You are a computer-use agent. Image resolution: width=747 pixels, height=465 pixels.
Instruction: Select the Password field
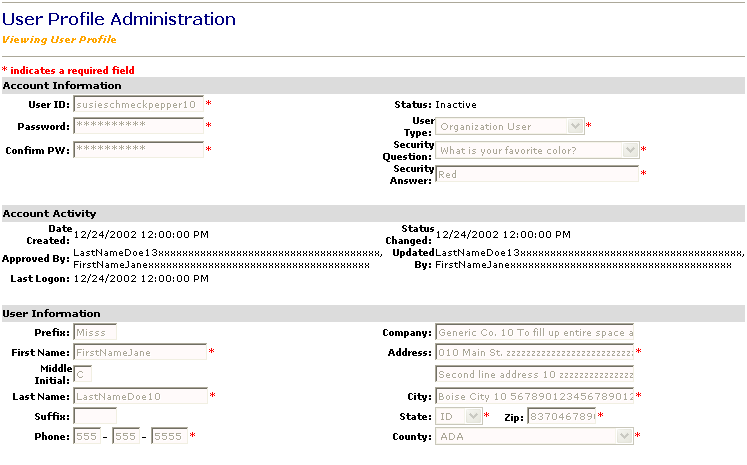[x=138, y=126]
